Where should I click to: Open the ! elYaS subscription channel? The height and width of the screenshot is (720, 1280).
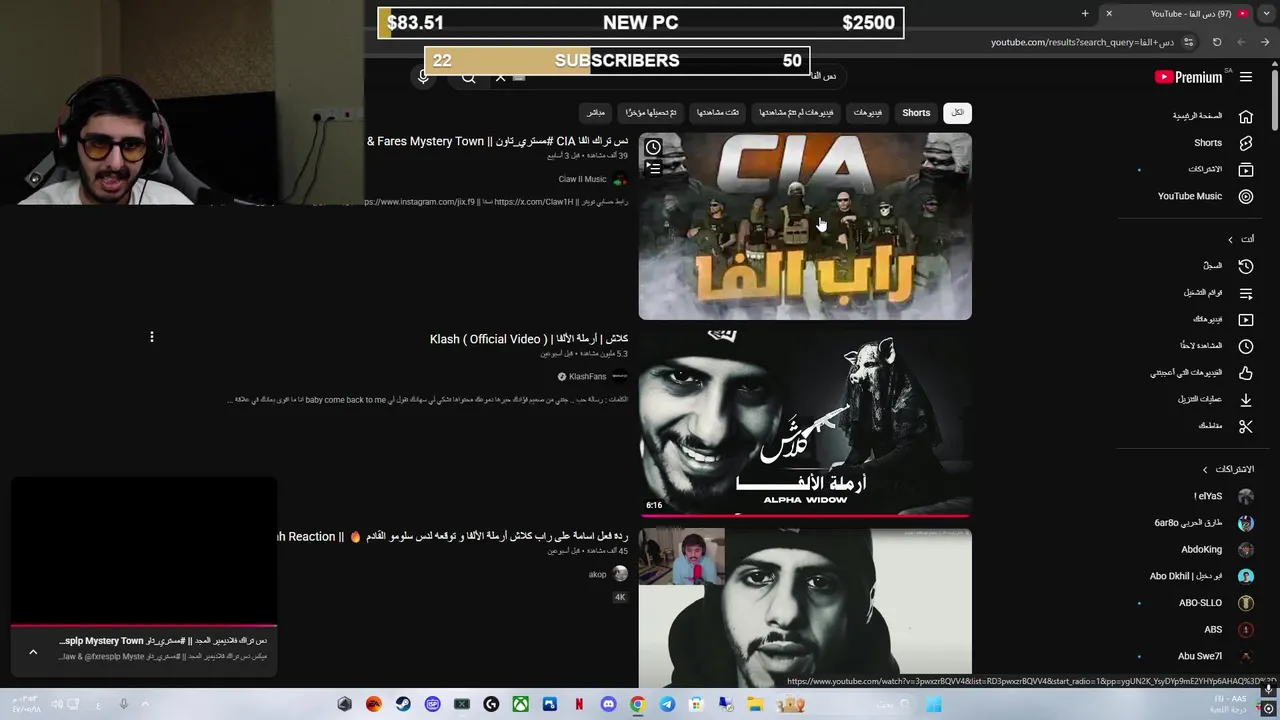1208,496
